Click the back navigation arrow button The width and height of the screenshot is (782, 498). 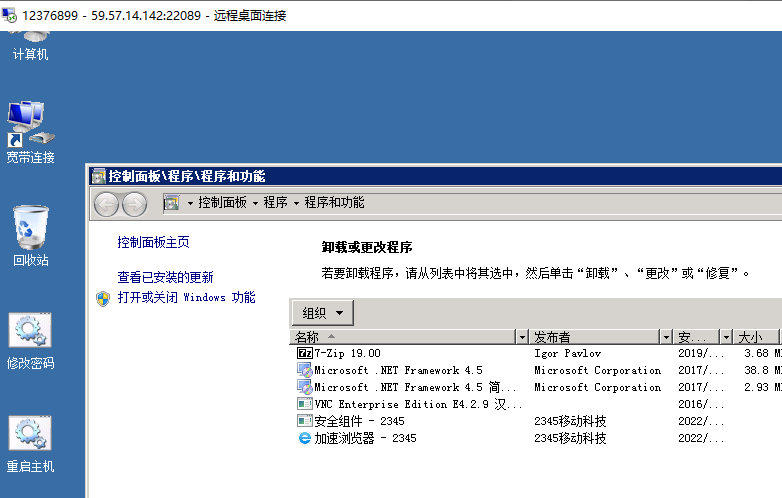(106, 204)
